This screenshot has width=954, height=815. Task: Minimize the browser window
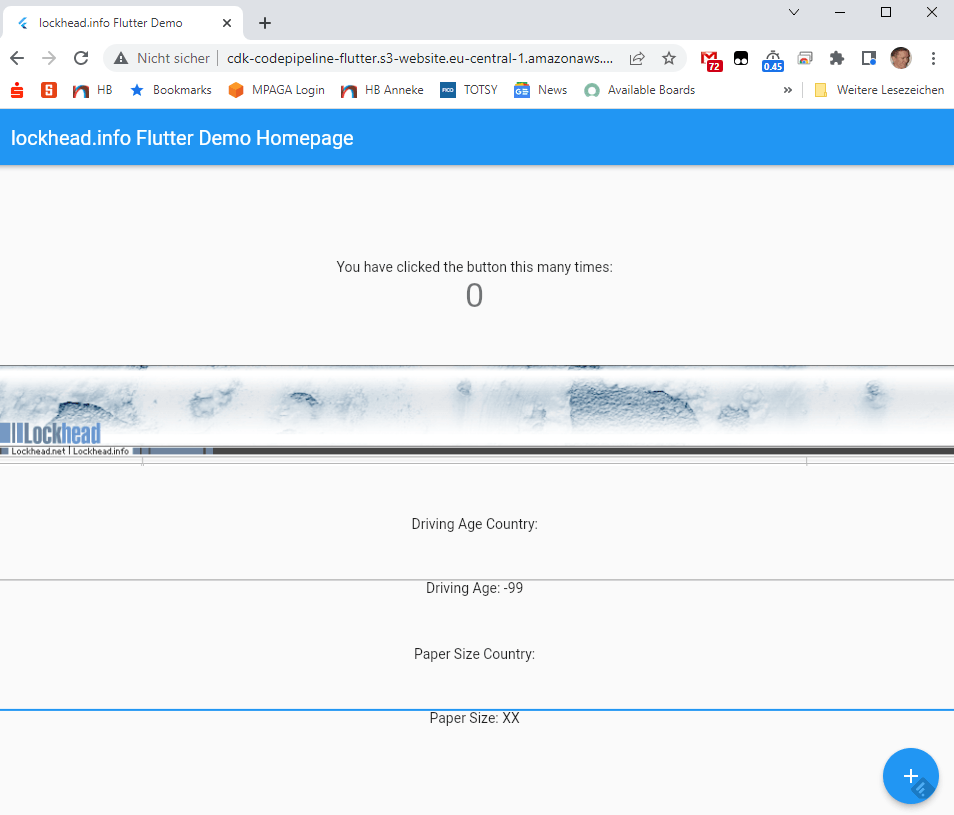840,12
